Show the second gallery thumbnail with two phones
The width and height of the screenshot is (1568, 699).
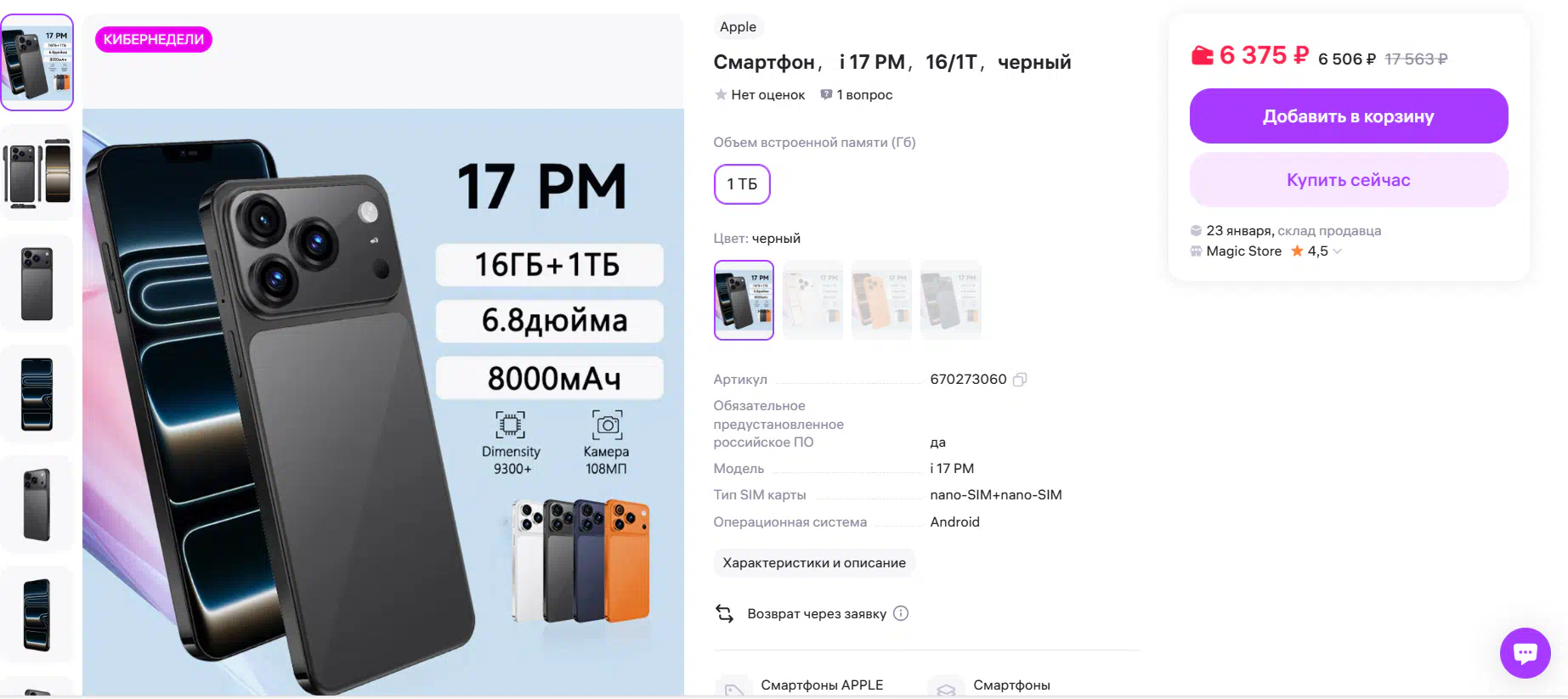pos(37,173)
